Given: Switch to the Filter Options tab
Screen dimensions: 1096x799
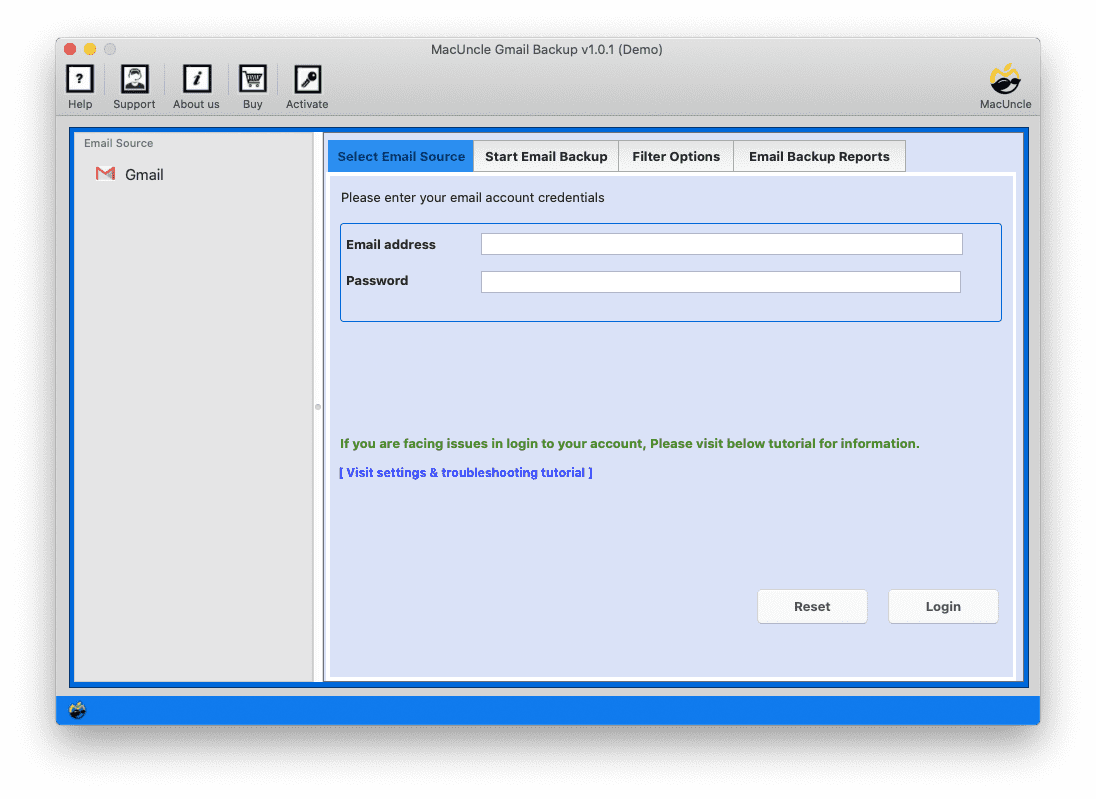Looking at the screenshot, I should 676,157.
